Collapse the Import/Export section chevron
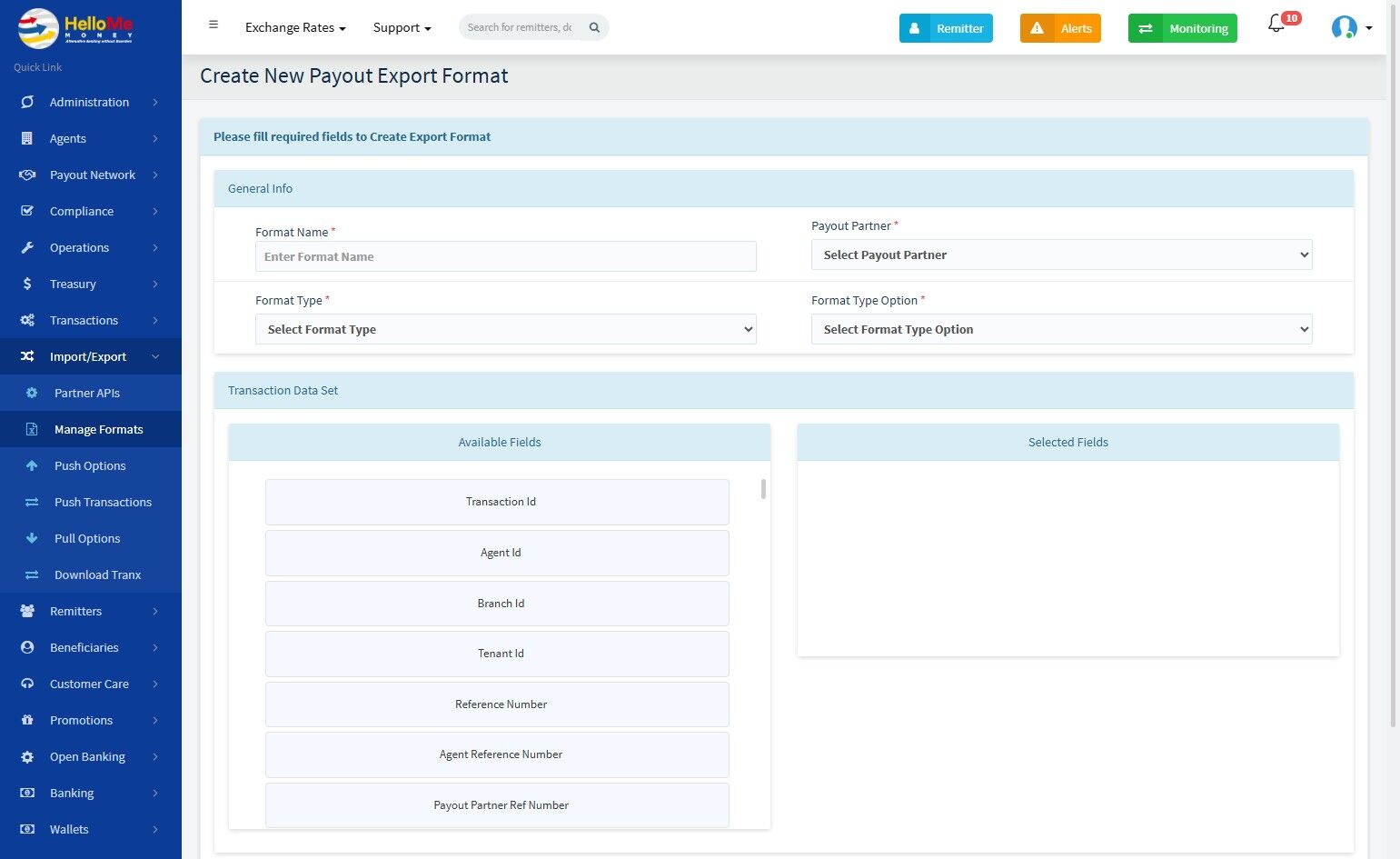 [x=155, y=356]
